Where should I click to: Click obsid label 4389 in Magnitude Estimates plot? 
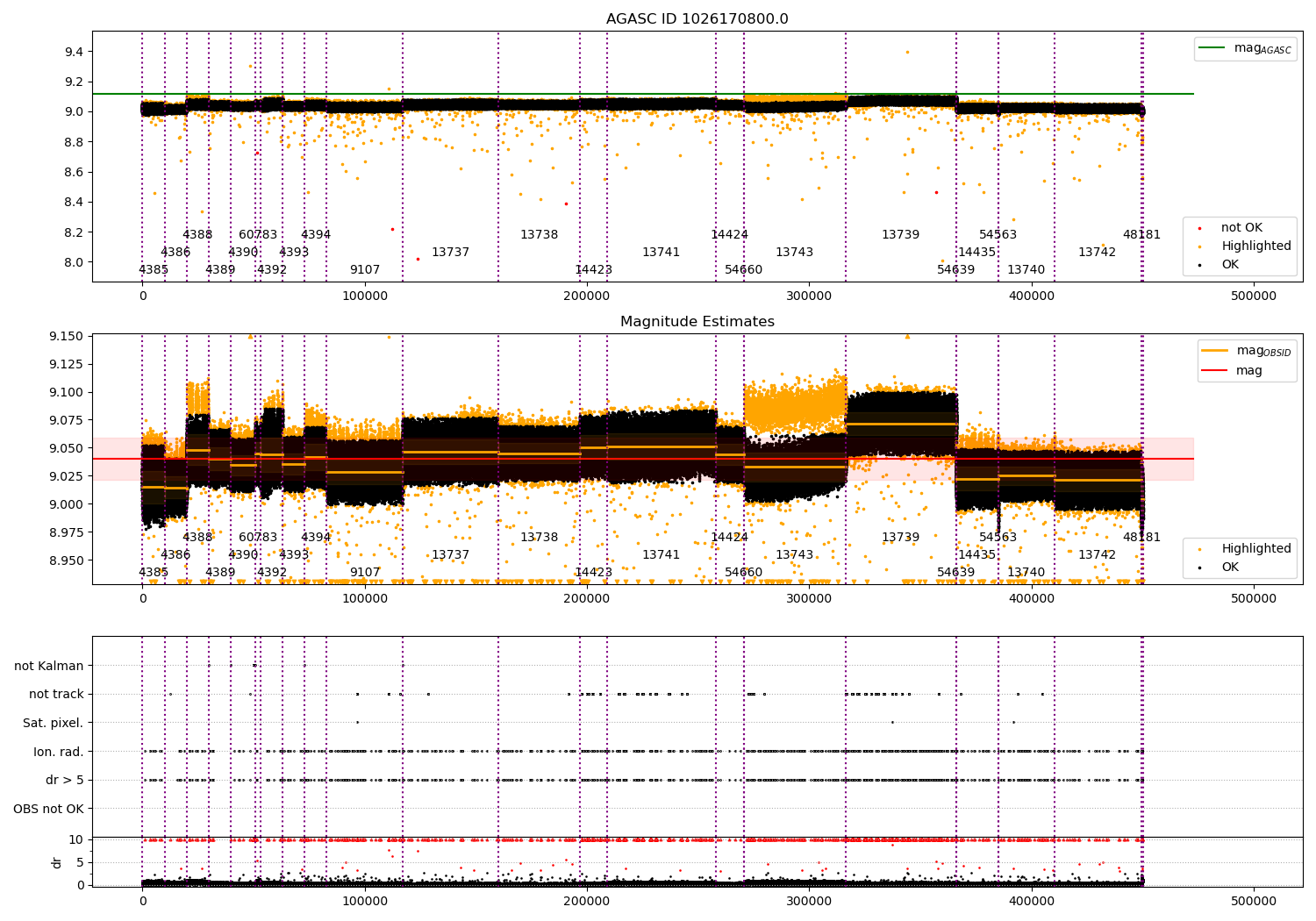pyautogui.click(x=220, y=573)
